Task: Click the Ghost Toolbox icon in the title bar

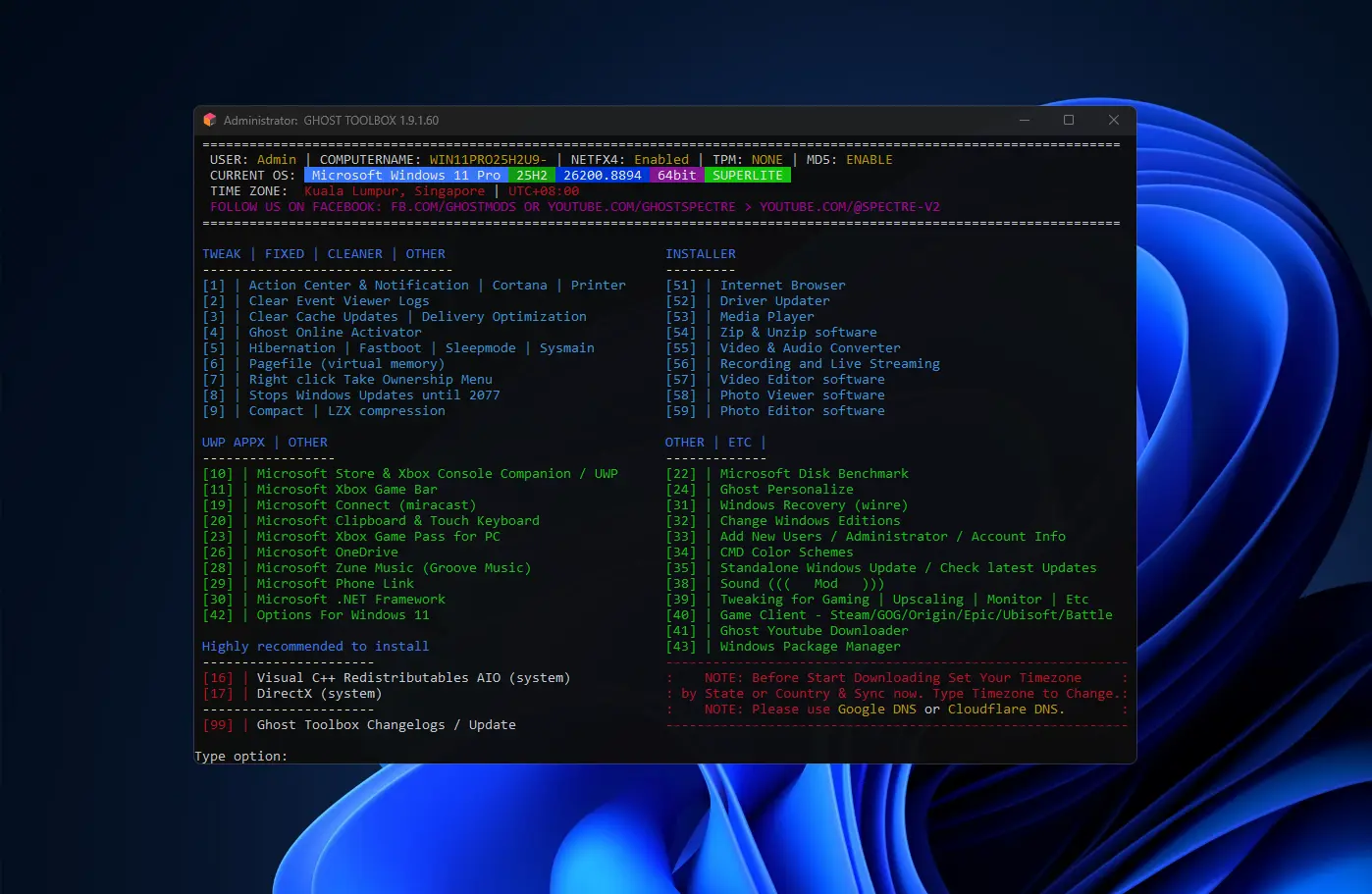Action: 209,120
